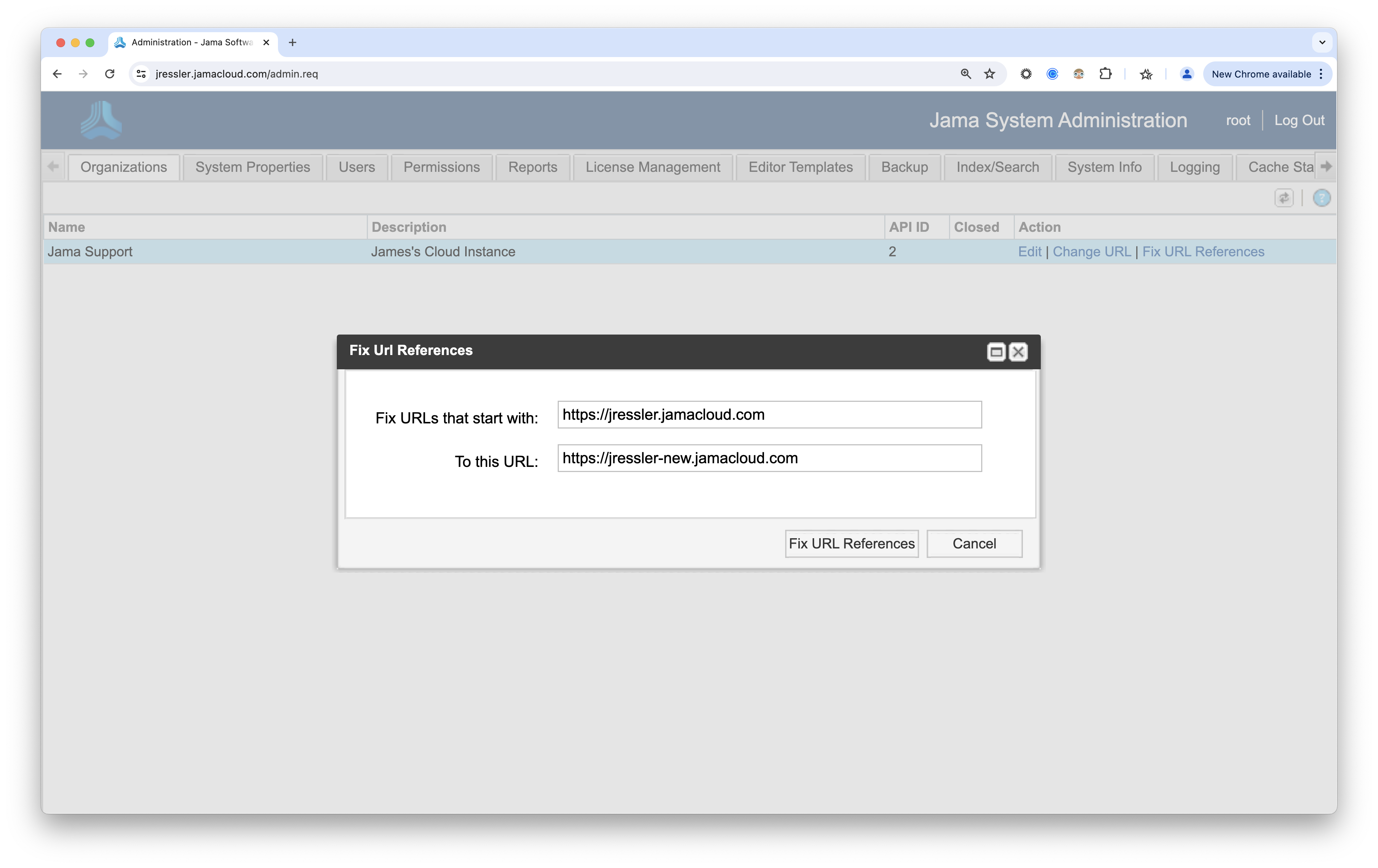Click the refresh icon above the table
The image size is (1378, 868).
[1284, 198]
